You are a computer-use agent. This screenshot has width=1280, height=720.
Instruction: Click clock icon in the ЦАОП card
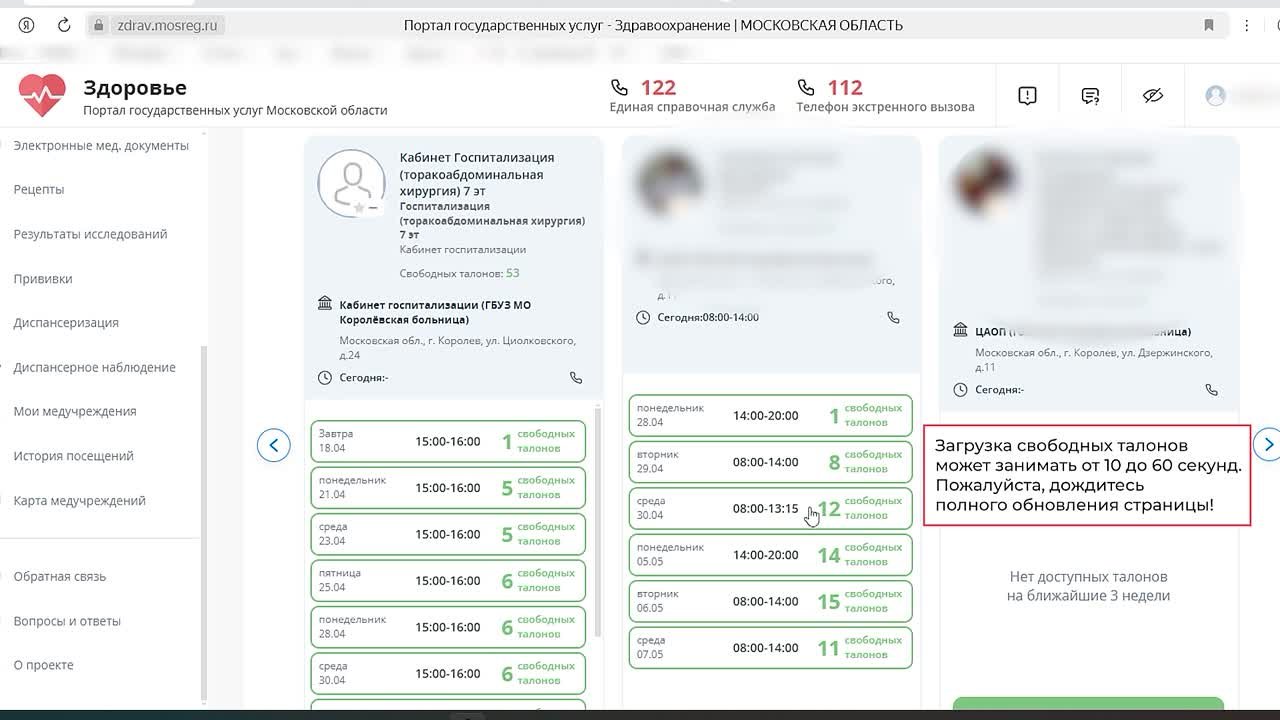pos(960,390)
